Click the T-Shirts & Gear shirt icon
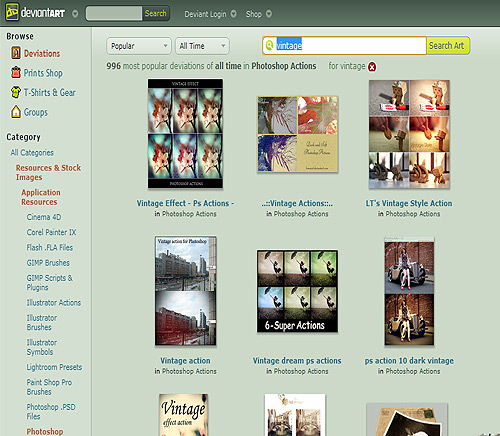The width and height of the screenshot is (500, 436). click(x=16, y=92)
